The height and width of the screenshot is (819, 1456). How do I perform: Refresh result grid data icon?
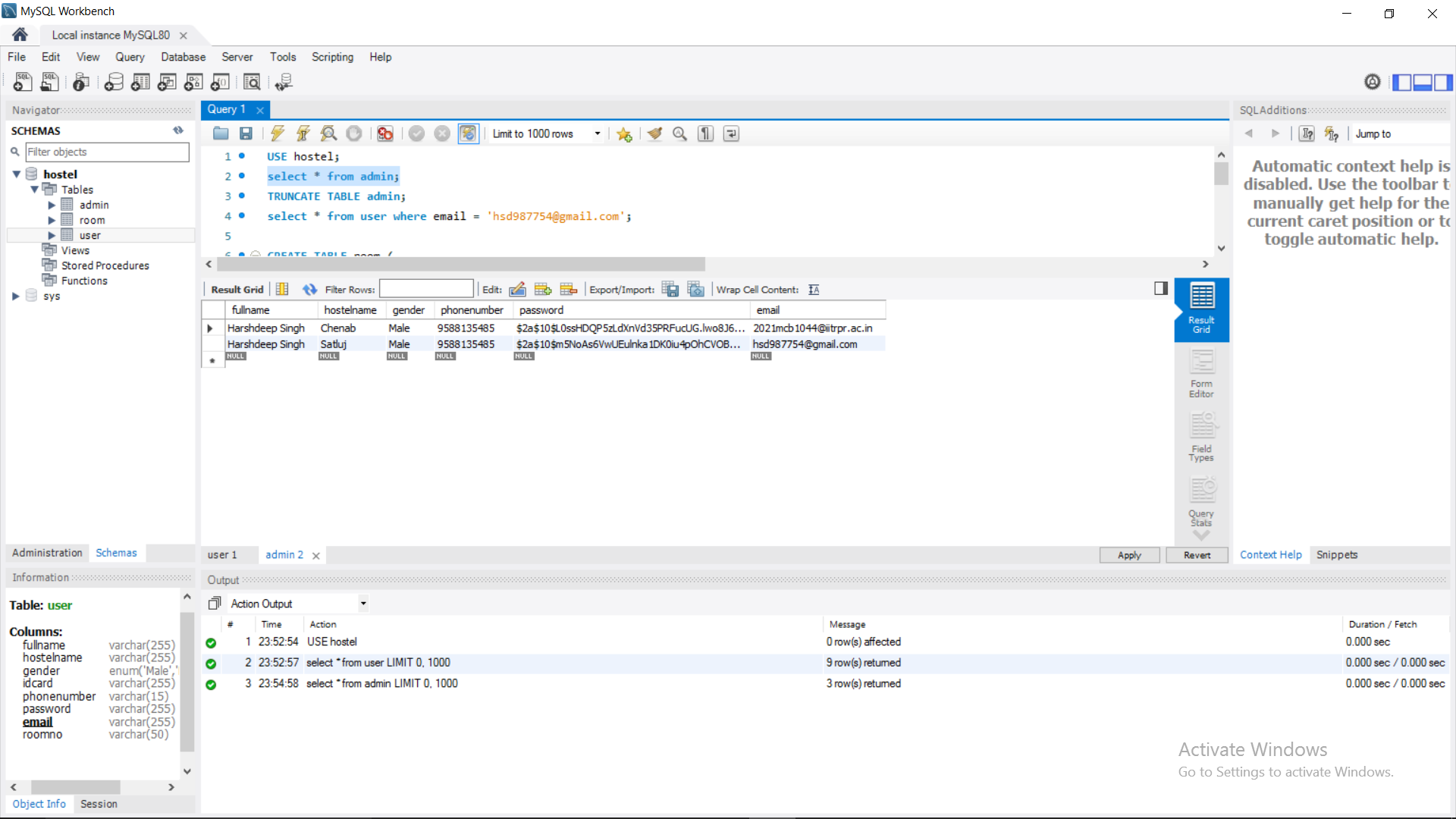[x=309, y=289]
